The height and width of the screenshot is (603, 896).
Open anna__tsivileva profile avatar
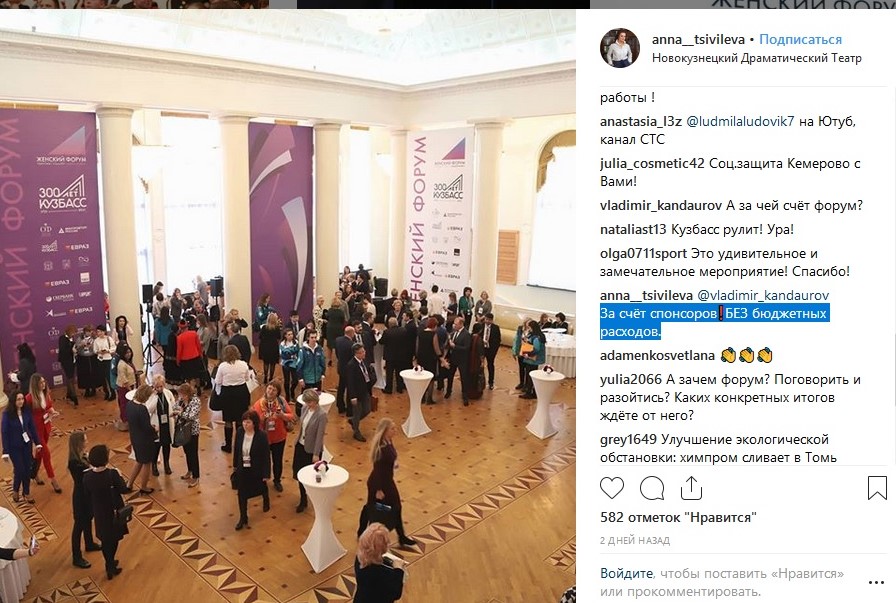[x=619, y=48]
